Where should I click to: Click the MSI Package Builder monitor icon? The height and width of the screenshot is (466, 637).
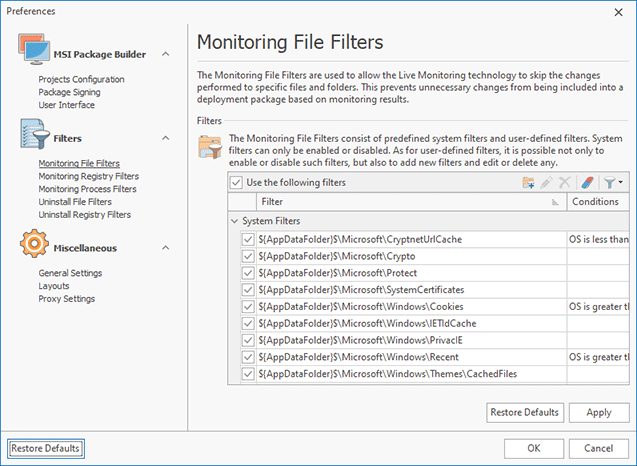tap(34, 49)
